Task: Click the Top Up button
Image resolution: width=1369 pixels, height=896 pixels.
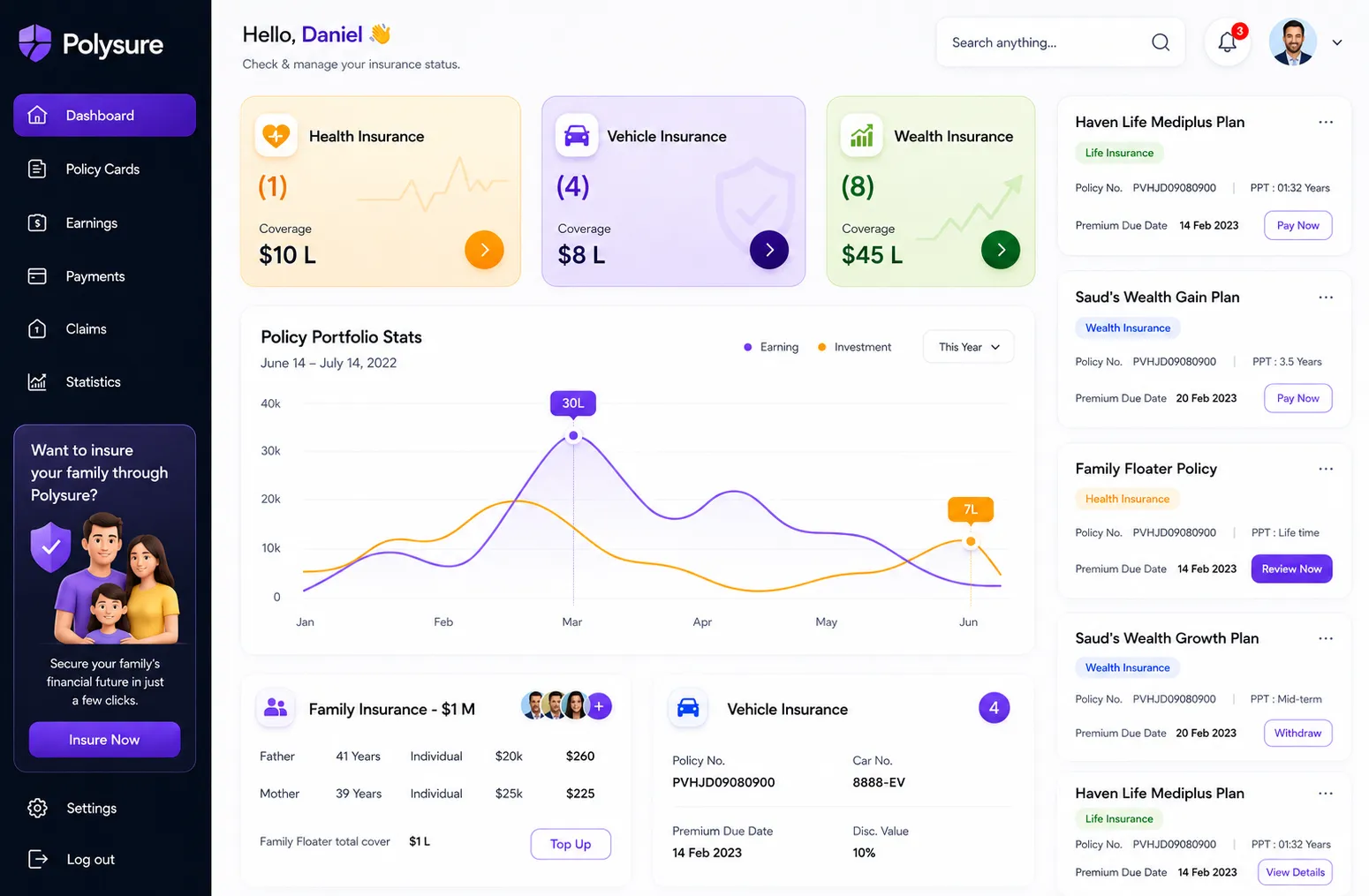Action: [571, 844]
